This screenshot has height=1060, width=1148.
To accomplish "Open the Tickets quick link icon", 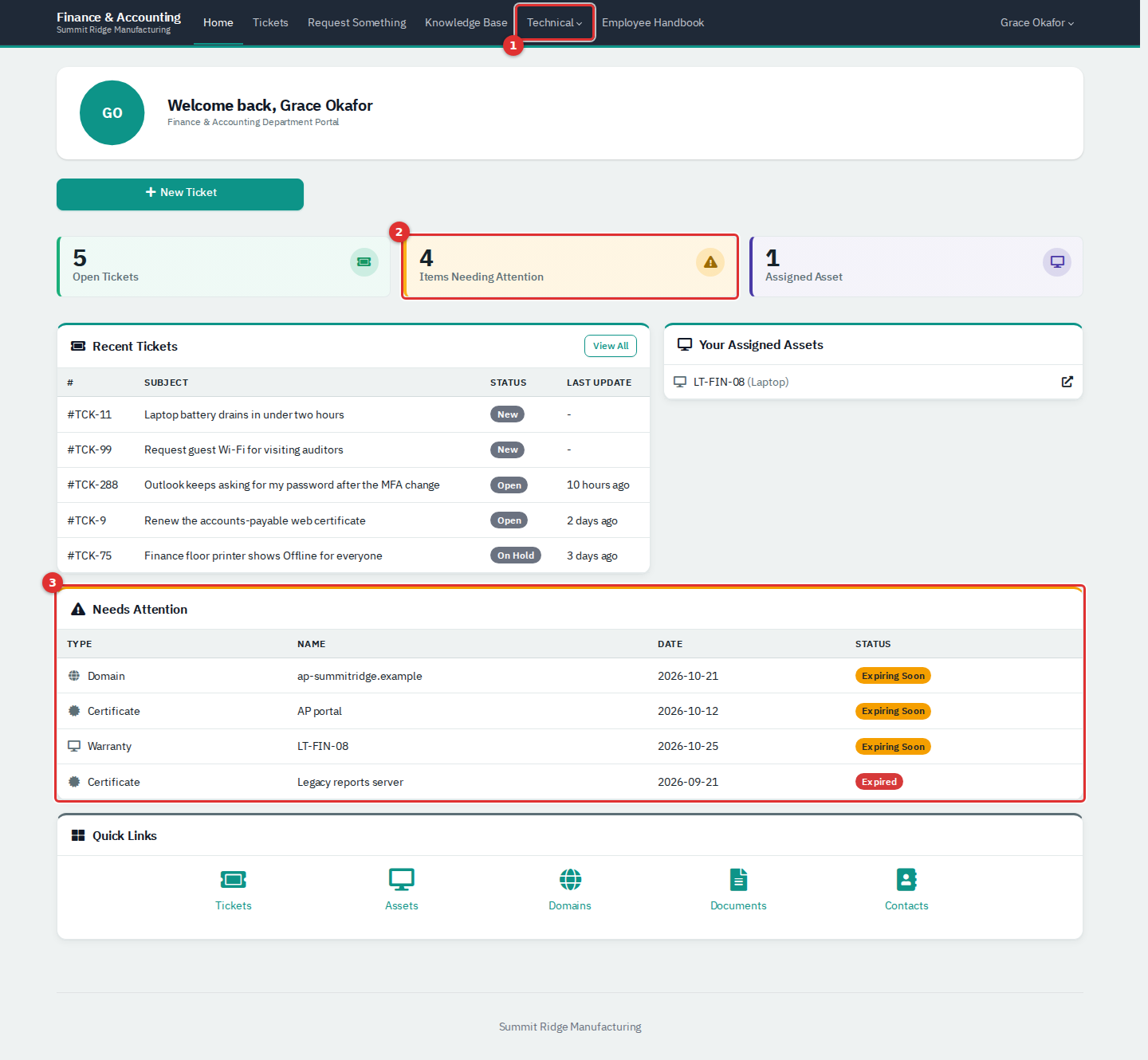I will tap(234, 879).
